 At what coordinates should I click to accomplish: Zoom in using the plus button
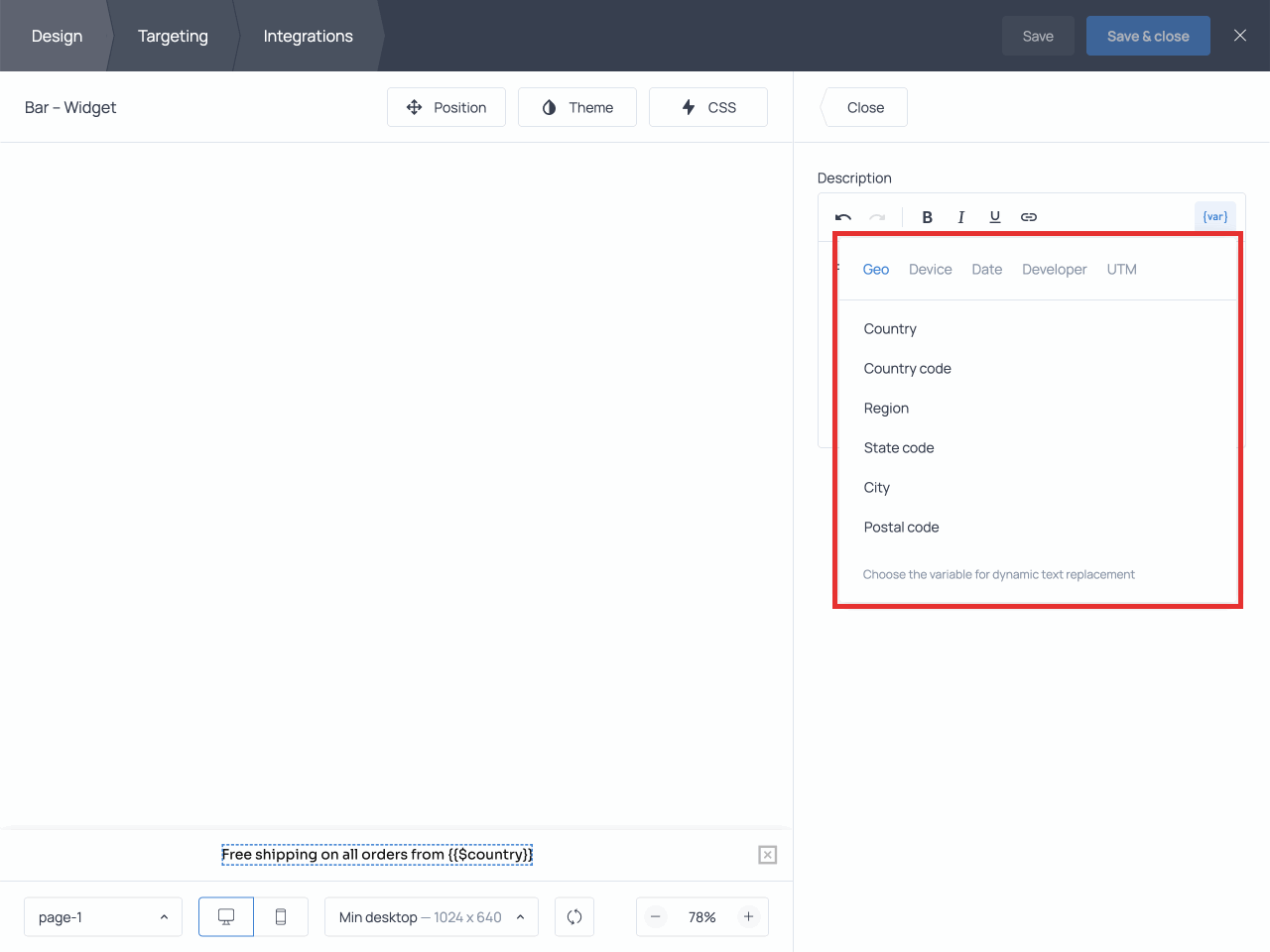click(748, 917)
